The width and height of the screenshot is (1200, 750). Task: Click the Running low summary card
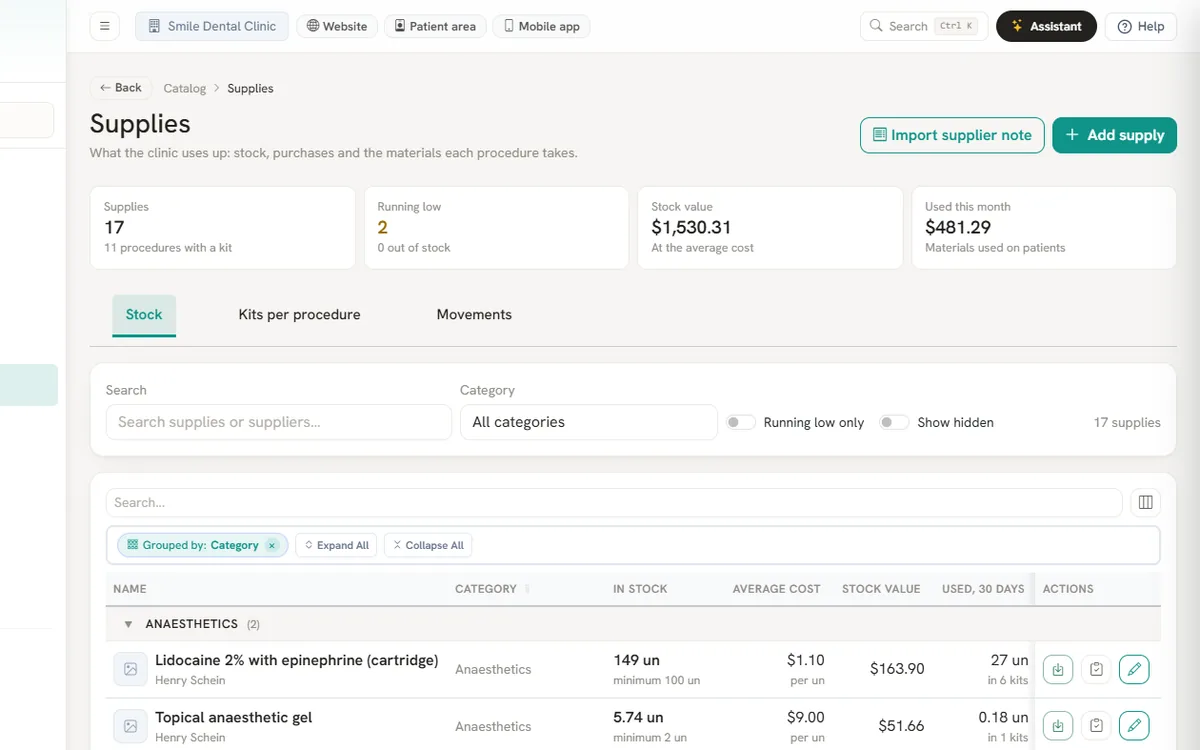pyautogui.click(x=496, y=227)
